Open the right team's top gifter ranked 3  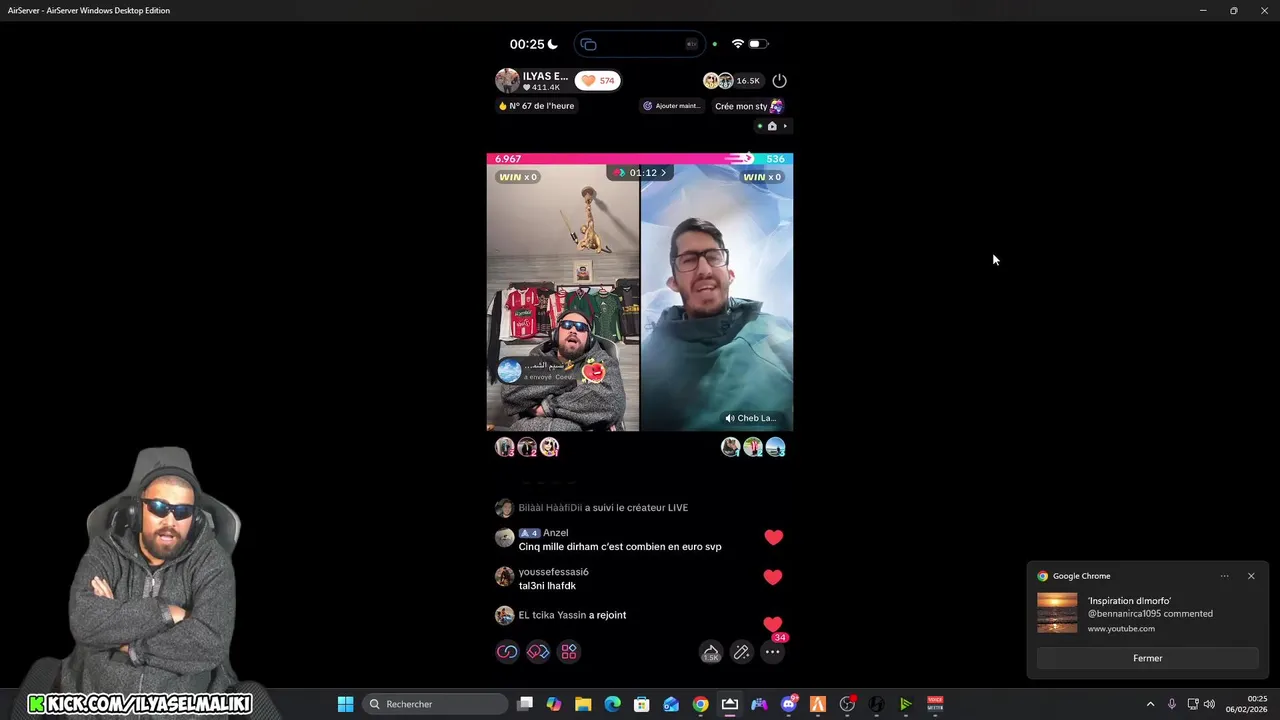[775, 447]
